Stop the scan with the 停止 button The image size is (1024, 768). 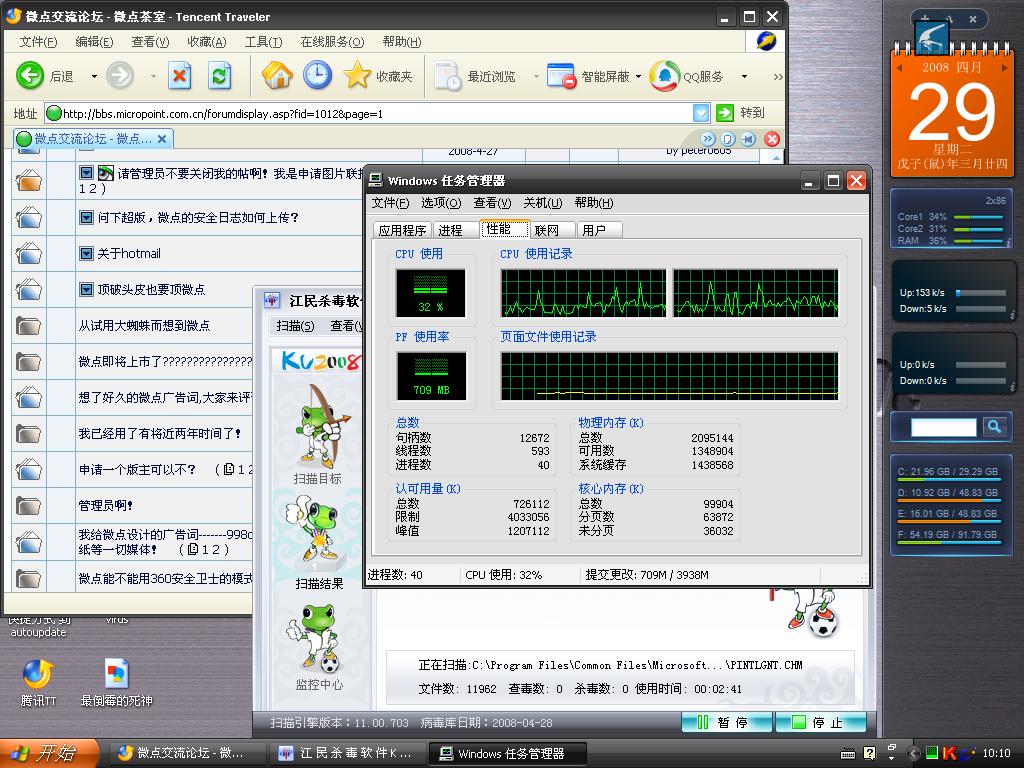pyautogui.click(x=820, y=722)
